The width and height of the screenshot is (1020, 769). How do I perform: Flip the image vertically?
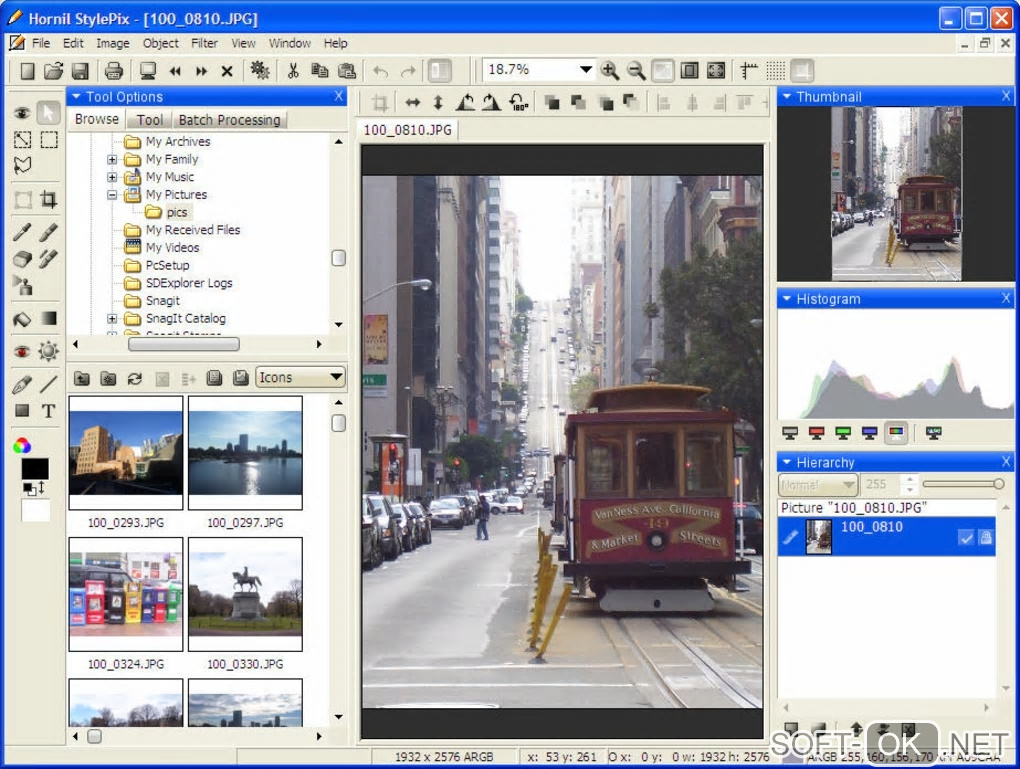438,102
